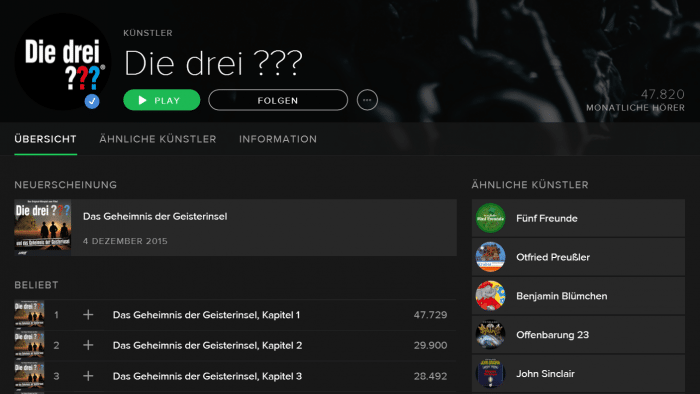Click the Benjamin Blümchen round avatar

point(490,296)
